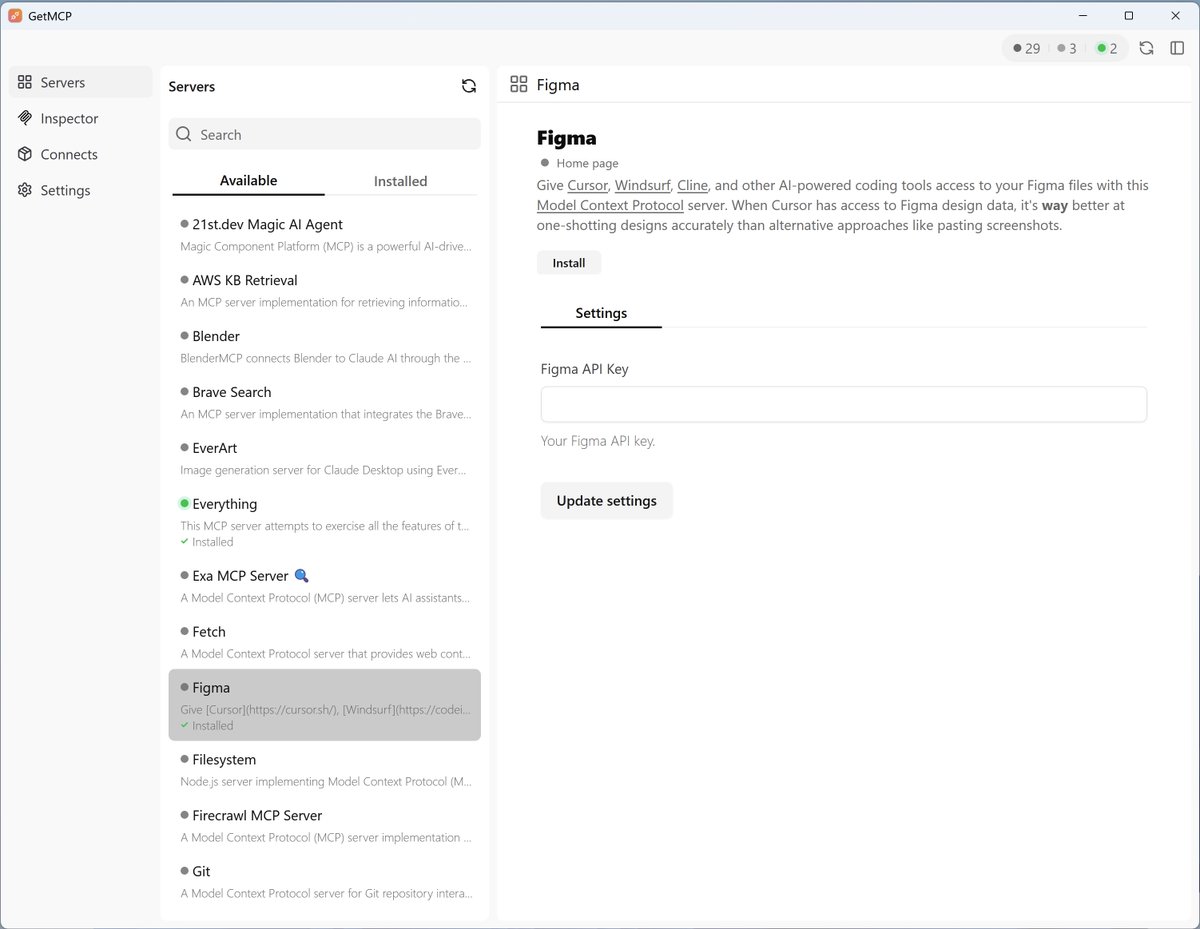This screenshot has height=929, width=1200.
Task: Toggle the sidebar layout icon
Action: [x=1177, y=48]
